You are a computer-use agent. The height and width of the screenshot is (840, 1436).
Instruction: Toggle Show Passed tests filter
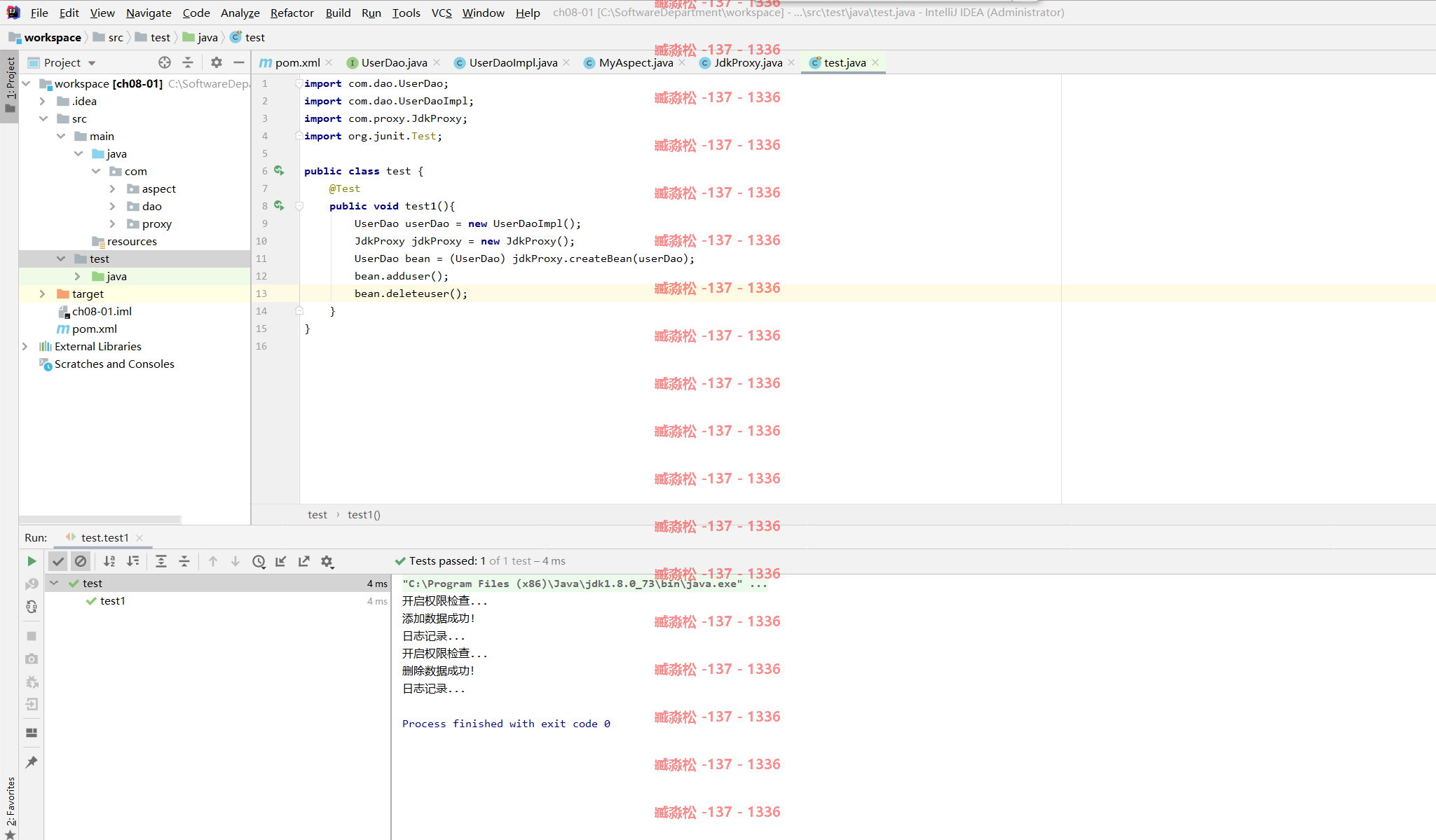coord(58,561)
